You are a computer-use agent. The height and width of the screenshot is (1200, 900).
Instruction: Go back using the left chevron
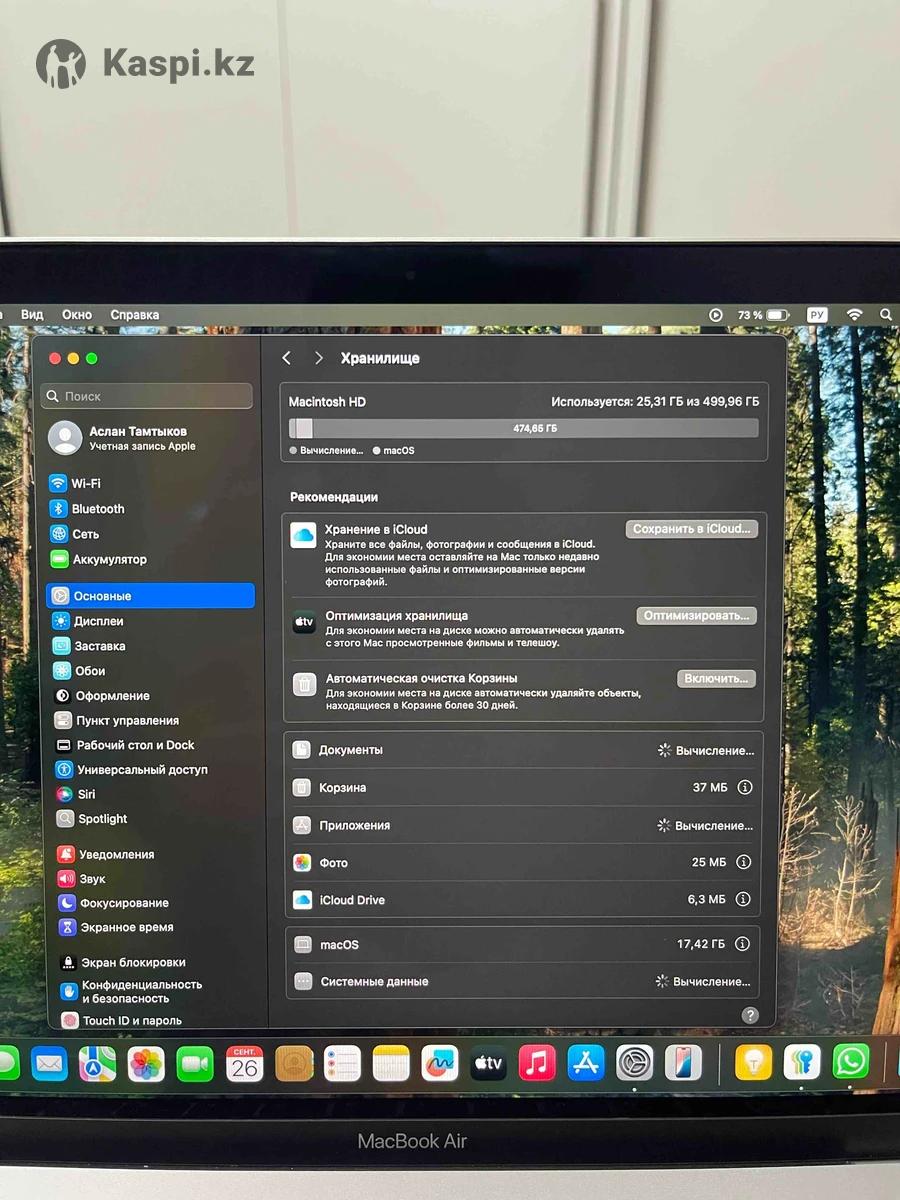pyautogui.click(x=287, y=358)
